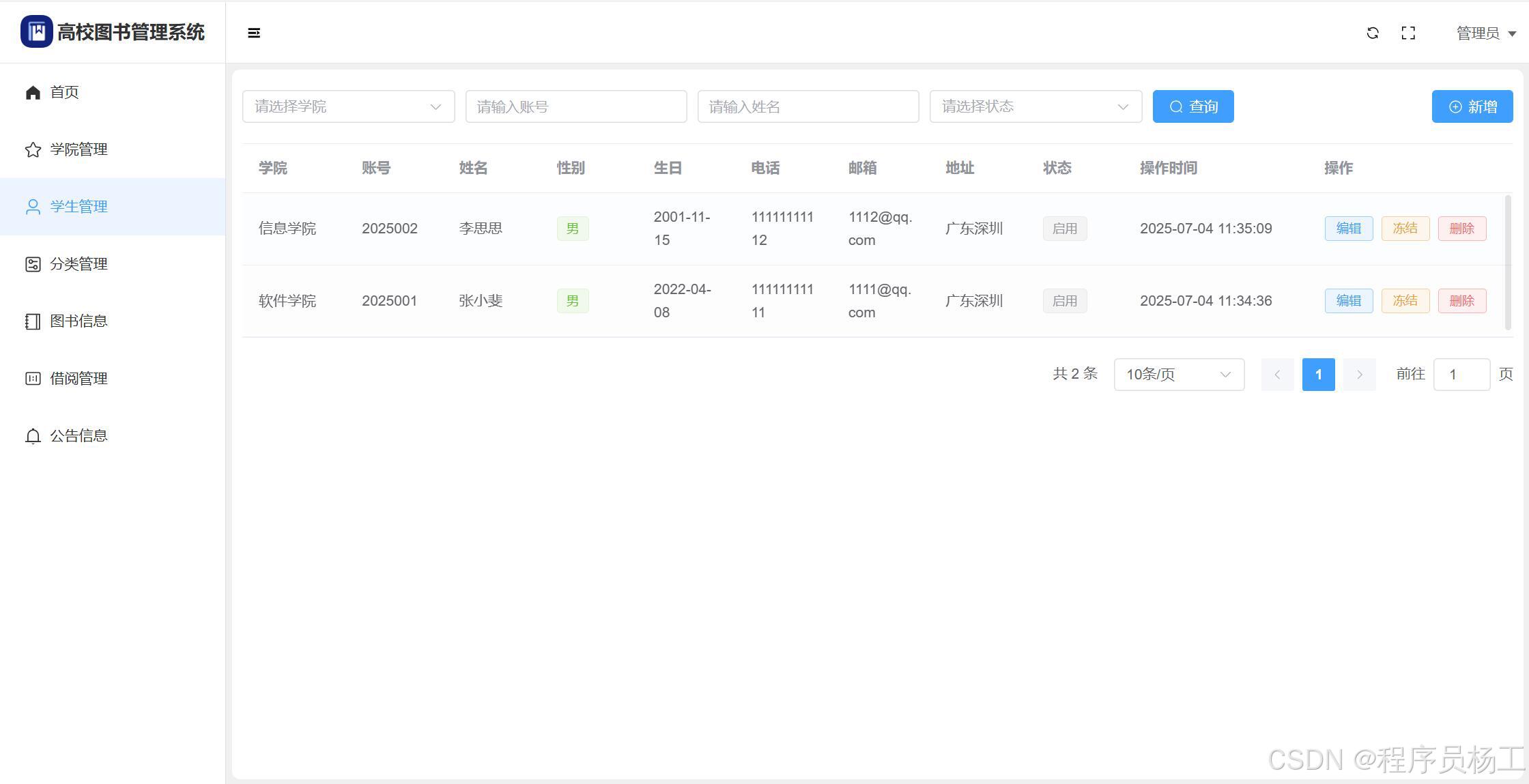Click the sidebar collapse hamburger icon
Screen dimensions: 1529x784
pyautogui.click(x=254, y=33)
